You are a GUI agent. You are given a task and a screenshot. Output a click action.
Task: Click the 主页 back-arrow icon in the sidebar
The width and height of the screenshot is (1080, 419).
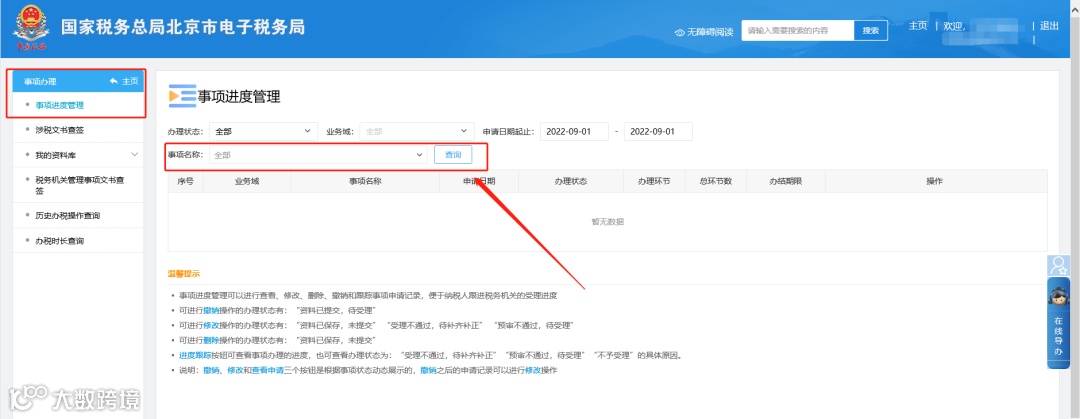(x=114, y=81)
